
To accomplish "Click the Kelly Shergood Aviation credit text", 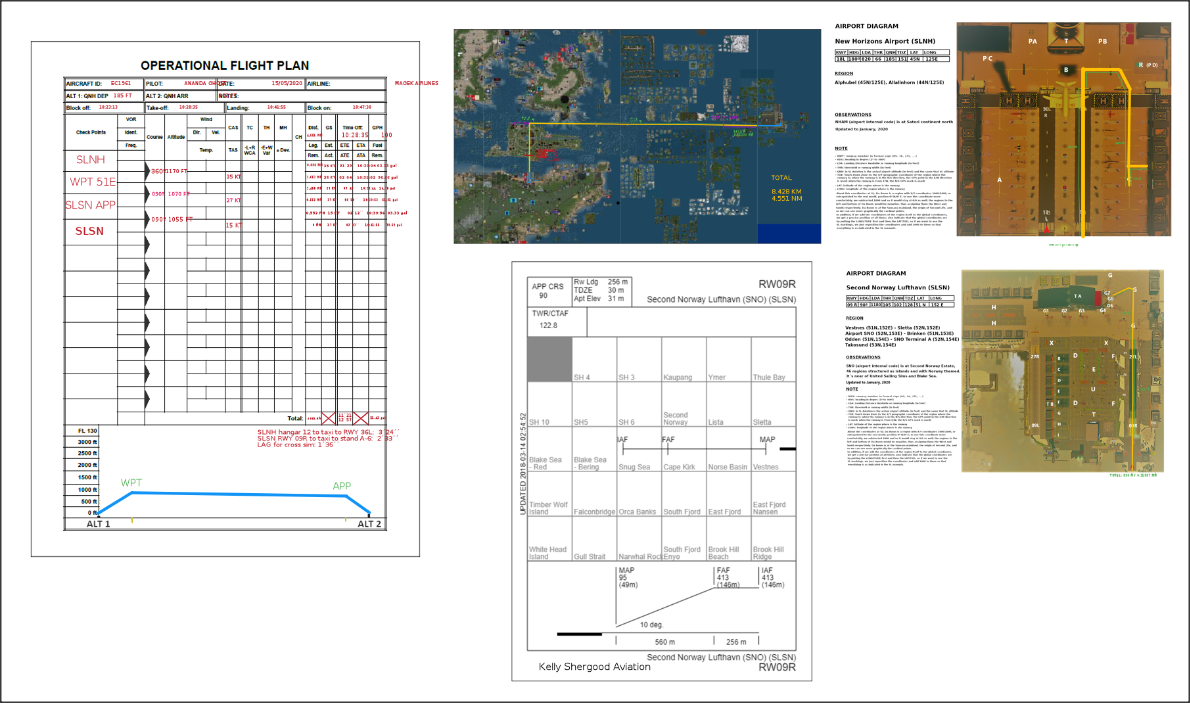I will tap(594, 667).
